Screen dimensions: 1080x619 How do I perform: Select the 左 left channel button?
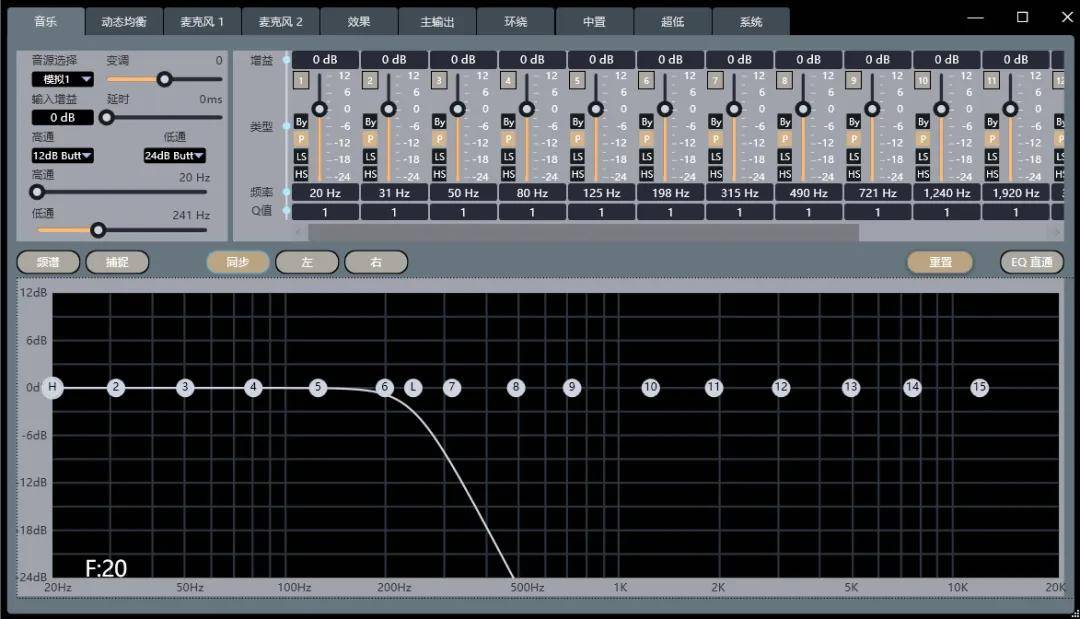(307, 262)
